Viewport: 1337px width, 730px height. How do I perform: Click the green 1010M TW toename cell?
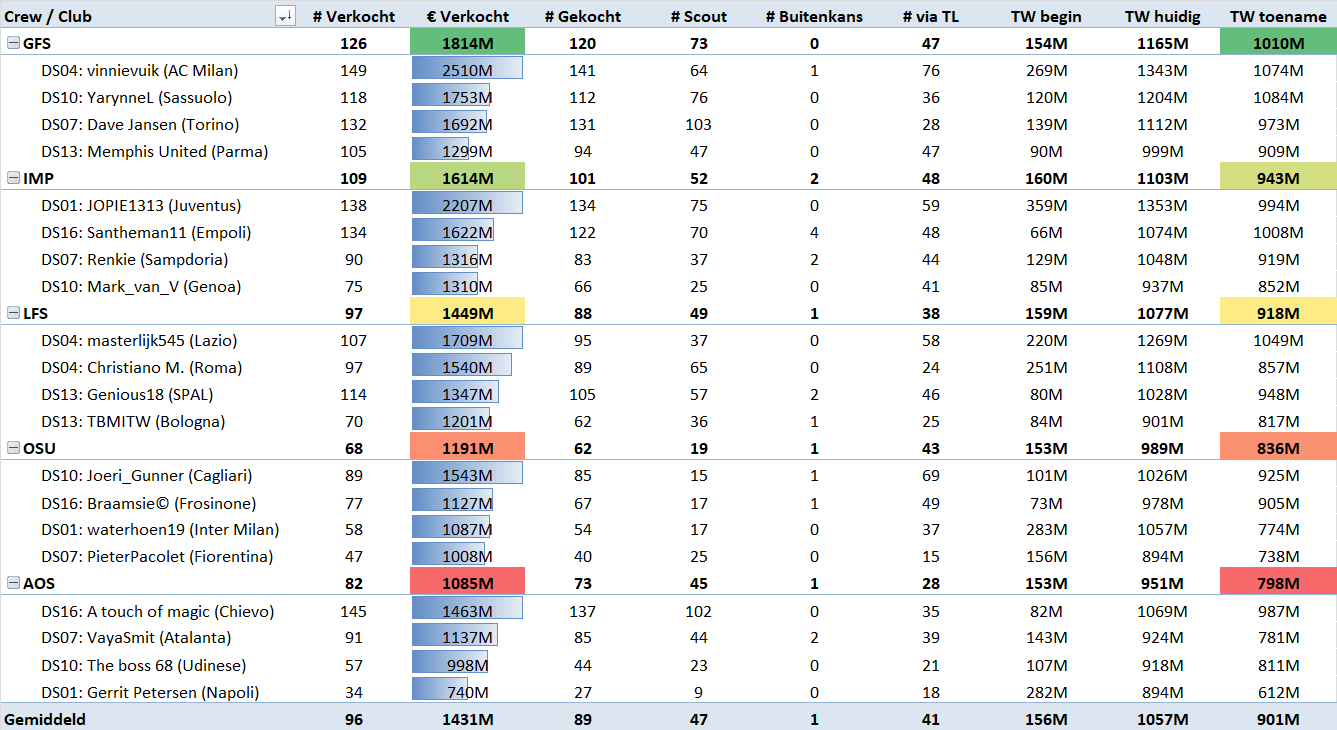tap(1278, 43)
